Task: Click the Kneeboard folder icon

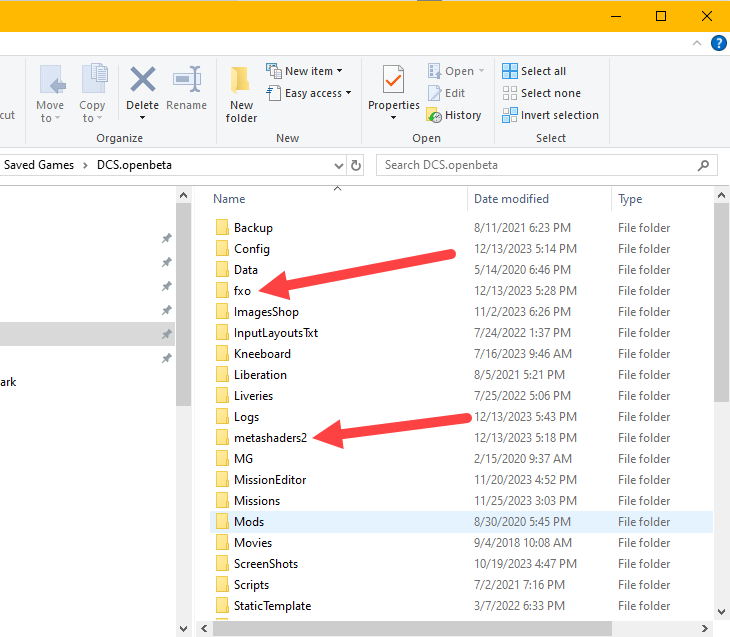Action: point(223,353)
